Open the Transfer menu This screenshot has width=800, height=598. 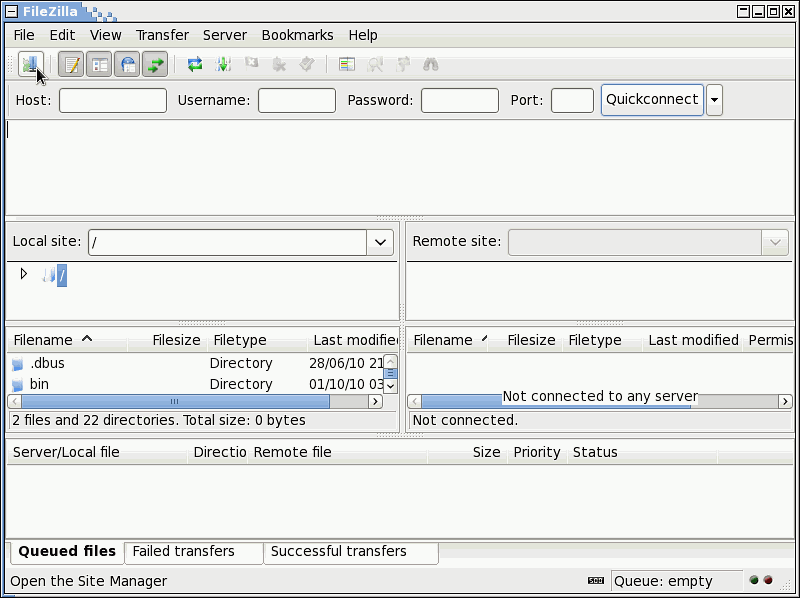(x=162, y=35)
